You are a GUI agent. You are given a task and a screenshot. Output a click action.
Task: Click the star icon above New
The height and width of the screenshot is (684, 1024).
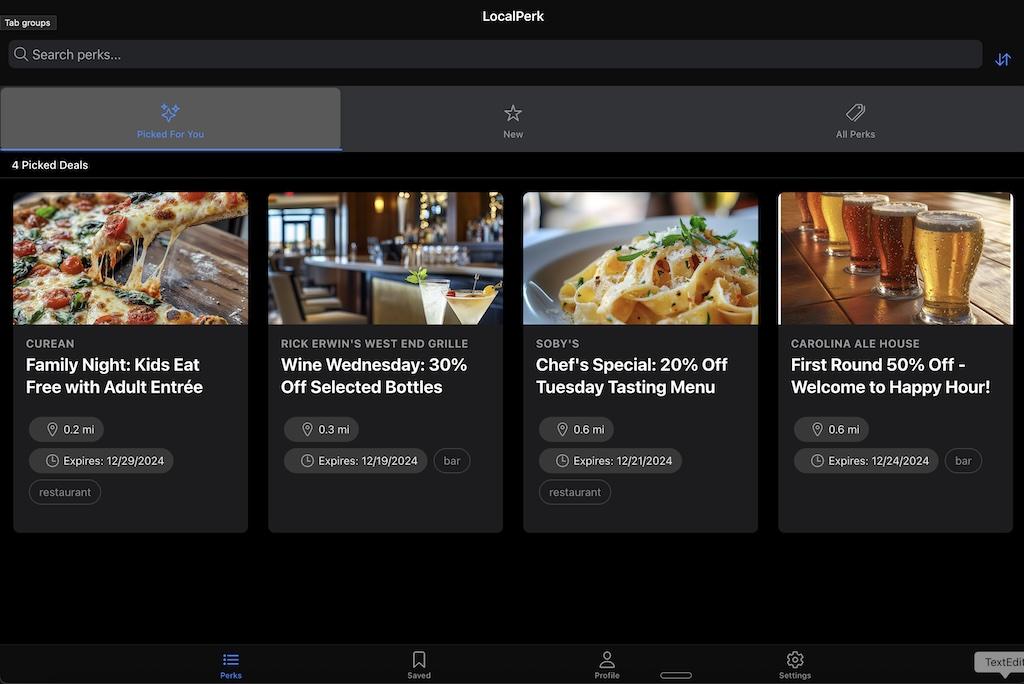coord(513,113)
